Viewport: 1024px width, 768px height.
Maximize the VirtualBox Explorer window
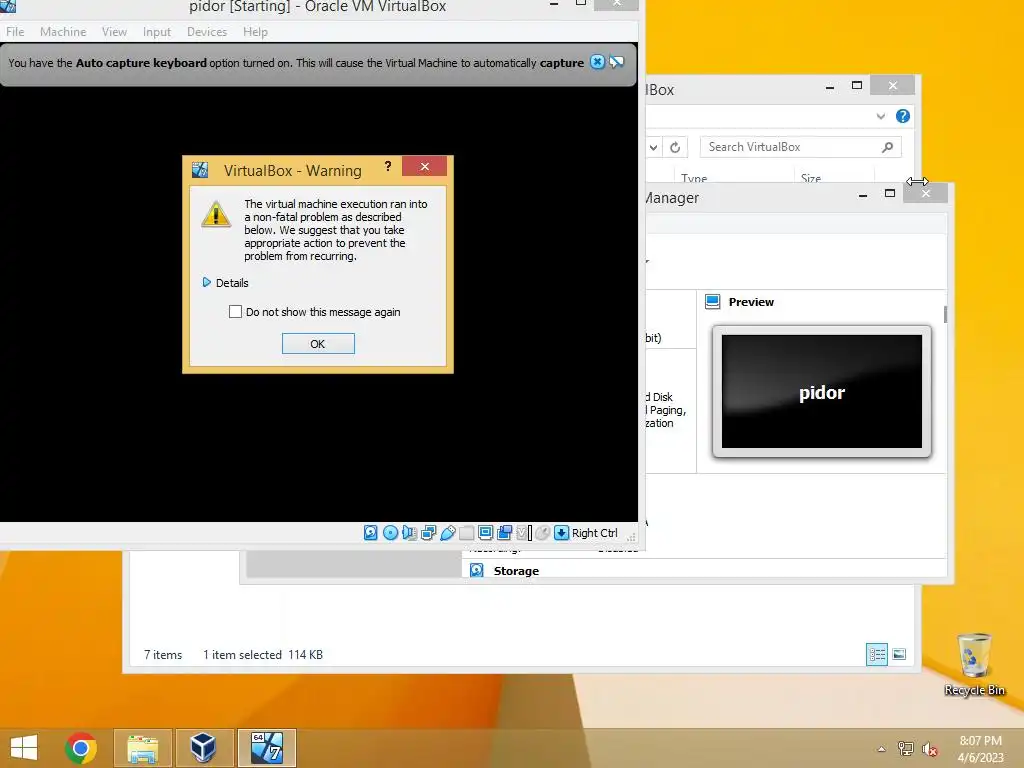point(857,86)
